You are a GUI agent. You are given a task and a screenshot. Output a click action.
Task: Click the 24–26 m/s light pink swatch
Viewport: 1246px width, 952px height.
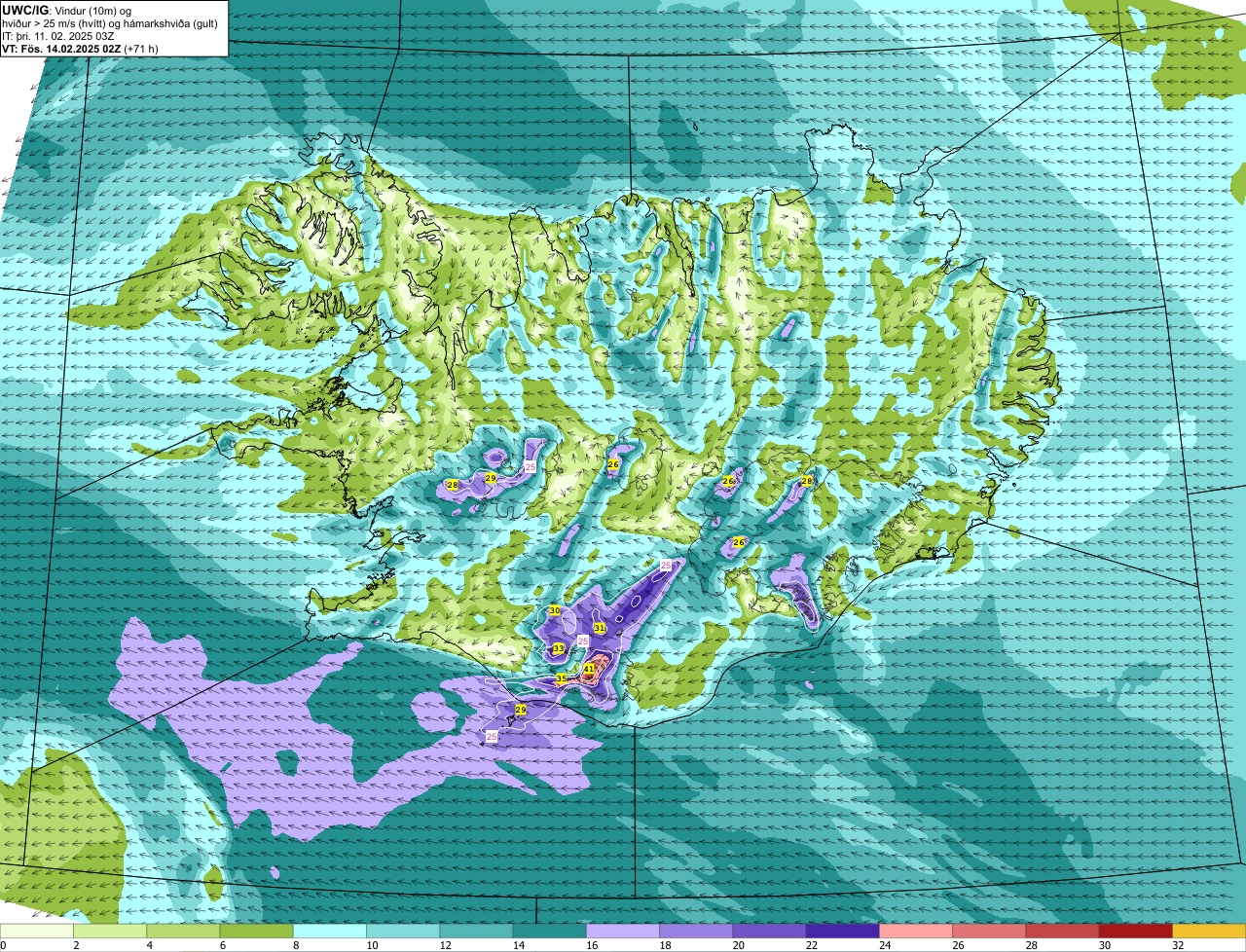tap(916, 932)
